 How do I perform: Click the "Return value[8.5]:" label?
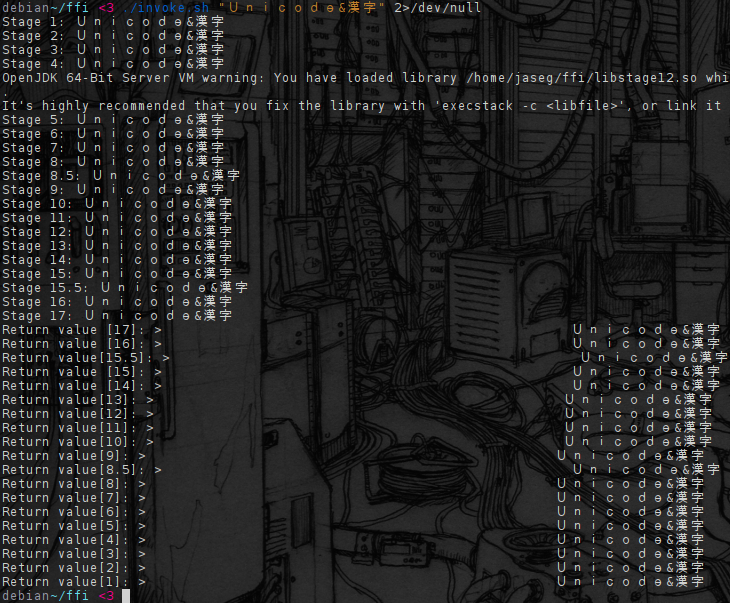[x=74, y=469]
